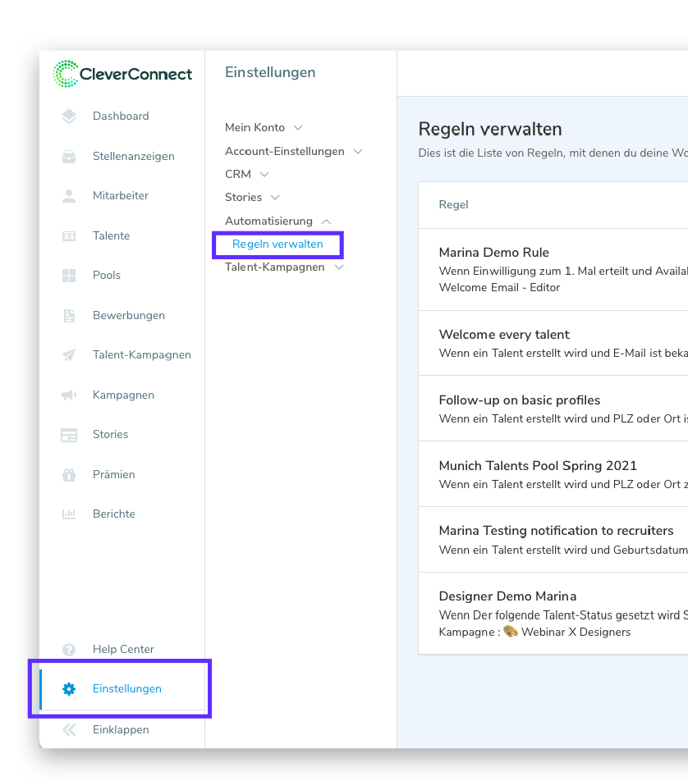Expand the CRM settings section

(246, 174)
